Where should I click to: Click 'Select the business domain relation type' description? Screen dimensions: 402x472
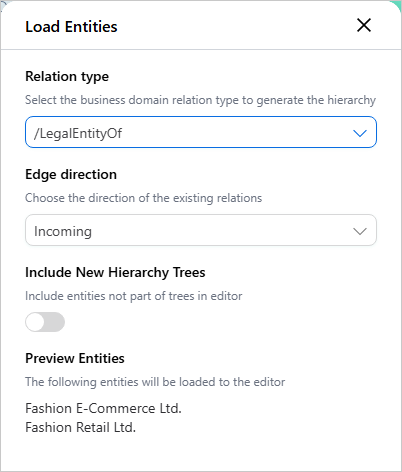click(201, 100)
